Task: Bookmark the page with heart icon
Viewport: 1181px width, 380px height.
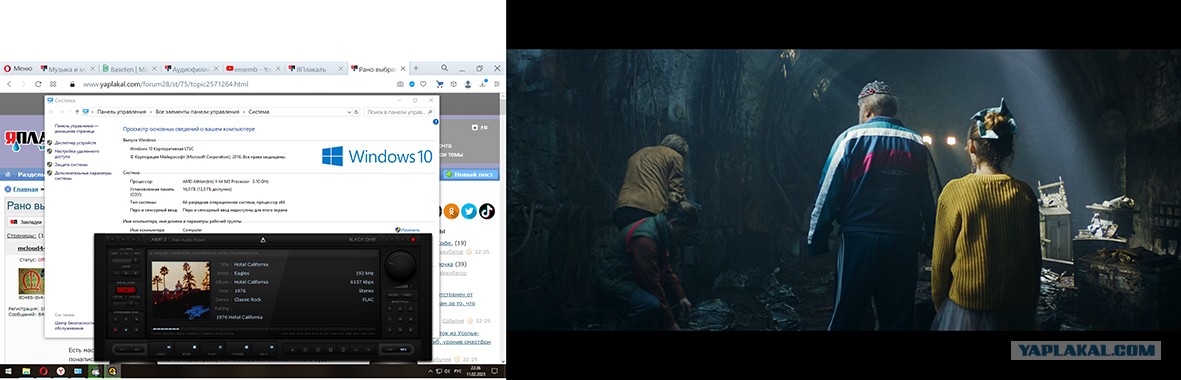Action: [423, 84]
